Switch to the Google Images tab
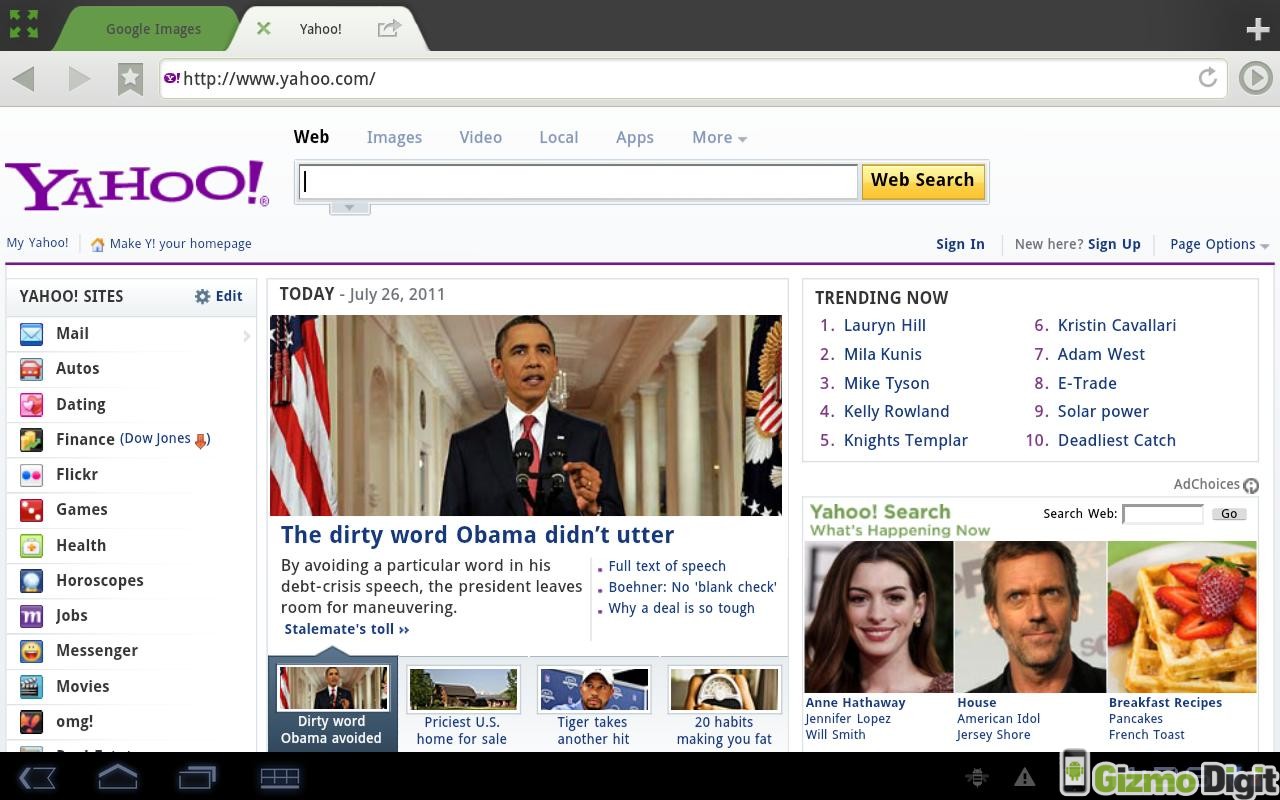Screen dimensions: 1280x800 pos(153,29)
